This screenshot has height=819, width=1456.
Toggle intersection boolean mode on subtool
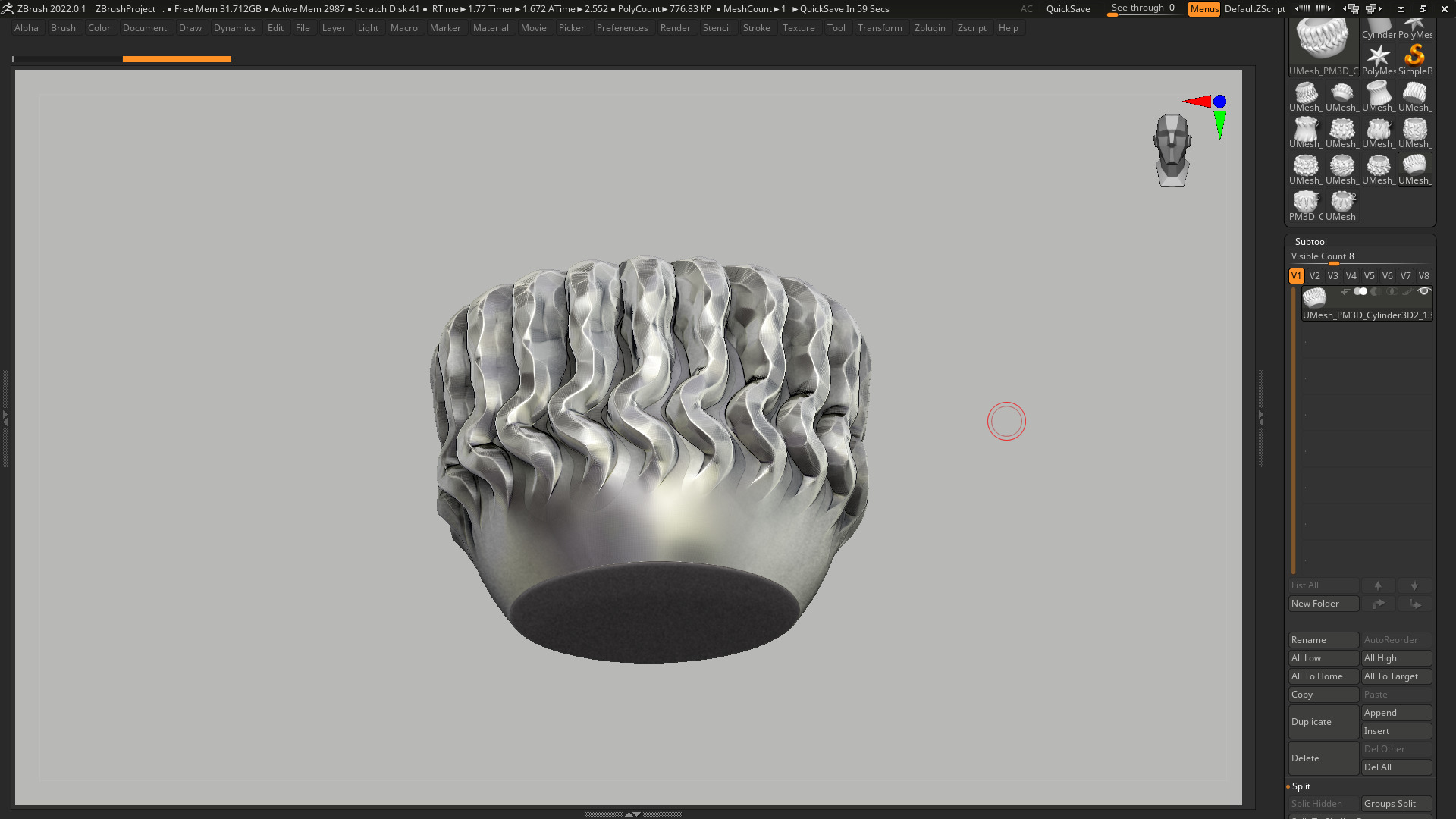(1392, 291)
